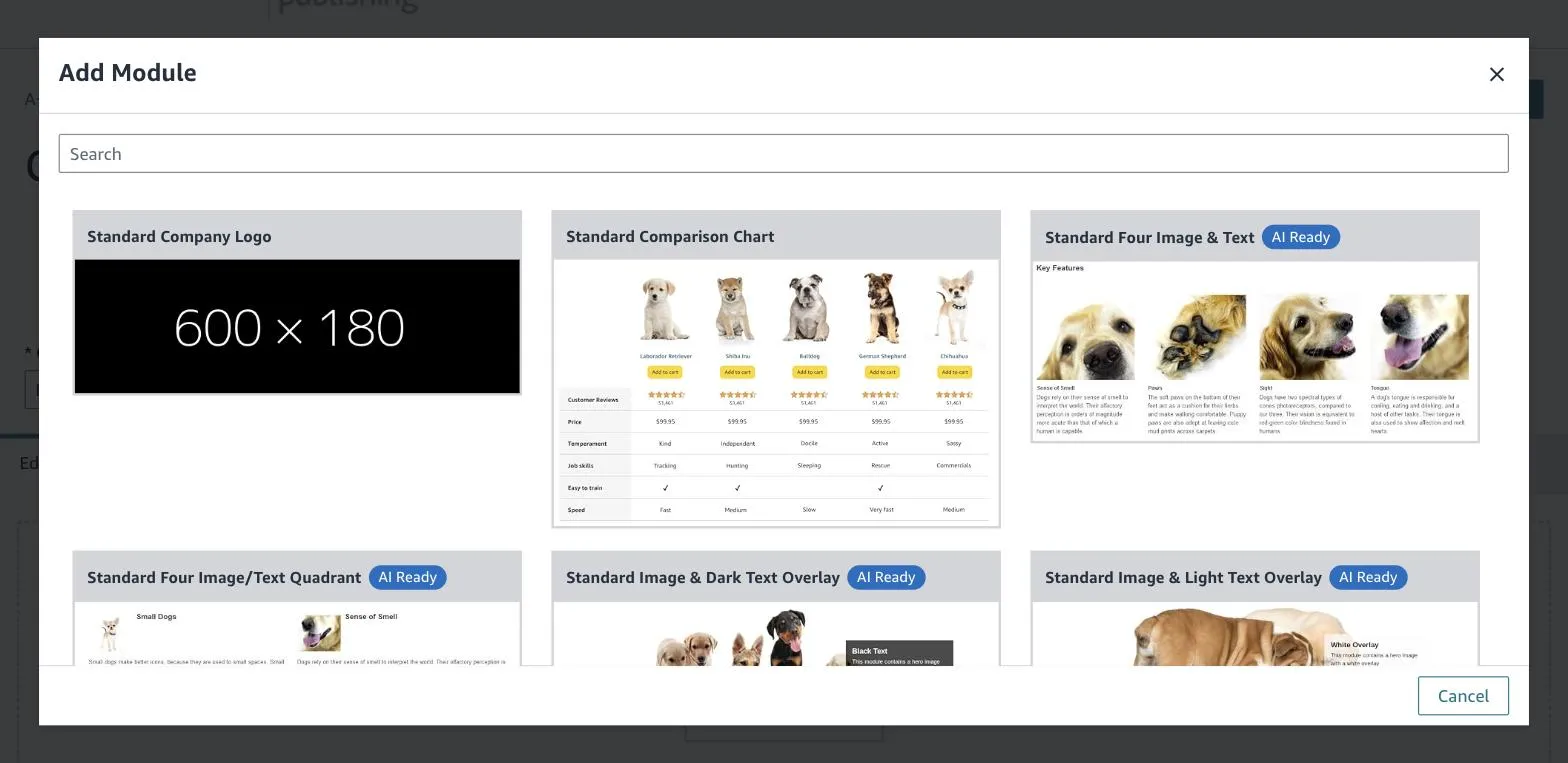Viewport: 1568px width, 763px height.
Task: Cancel the Add Module dialog
Action: coord(1463,696)
